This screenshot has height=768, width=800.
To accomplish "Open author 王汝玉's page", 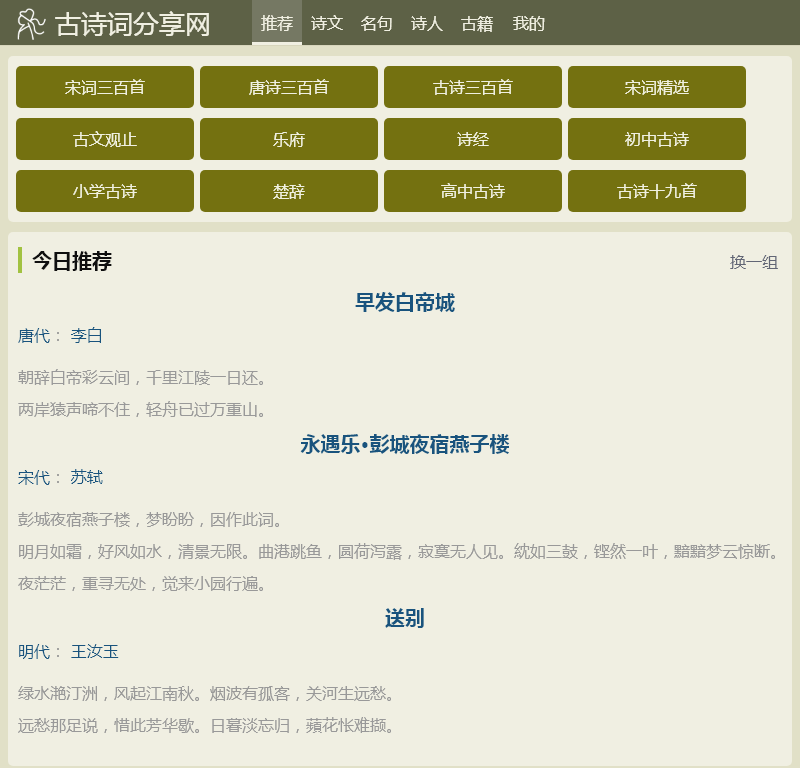I will pos(94,652).
